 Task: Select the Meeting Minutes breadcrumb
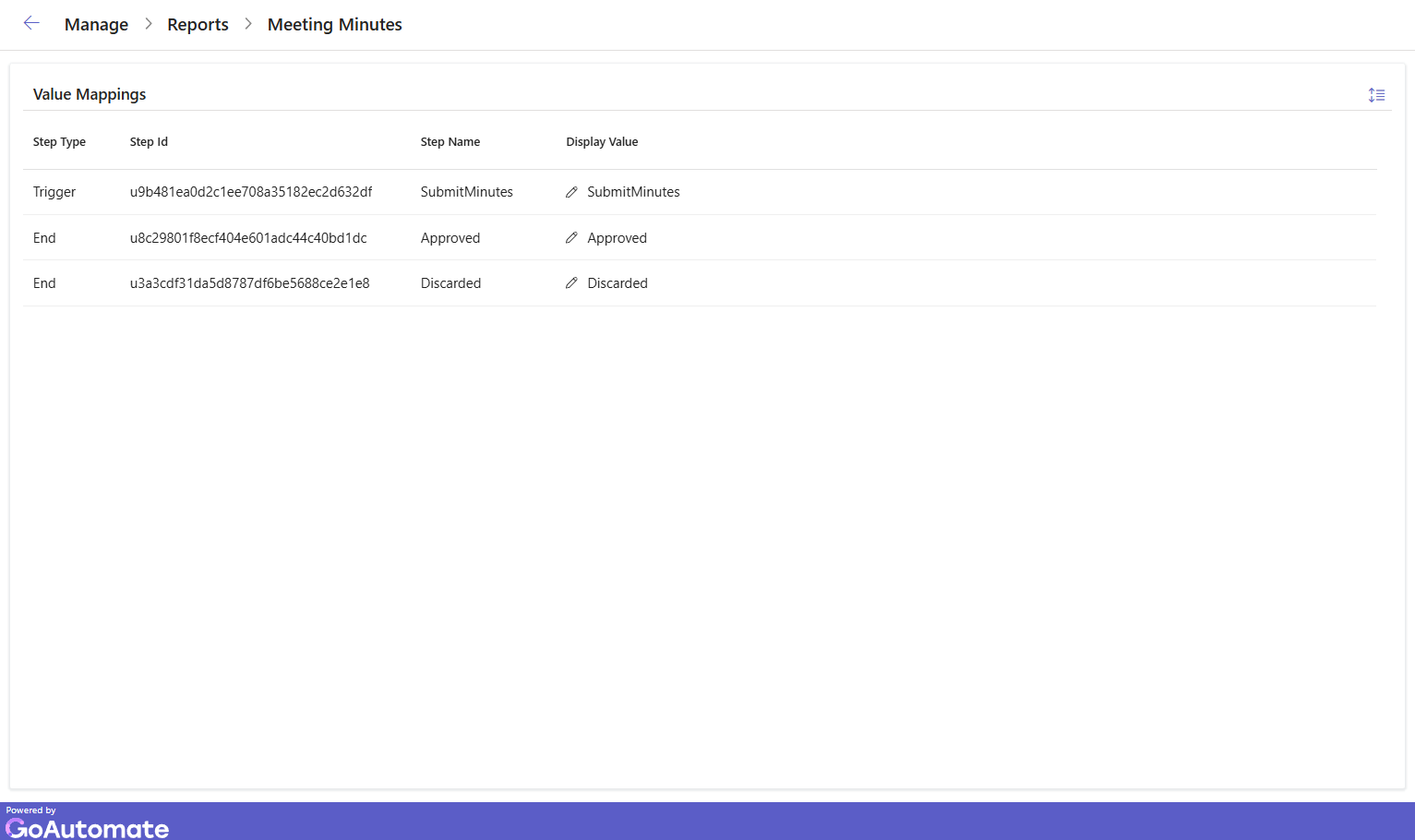click(334, 25)
